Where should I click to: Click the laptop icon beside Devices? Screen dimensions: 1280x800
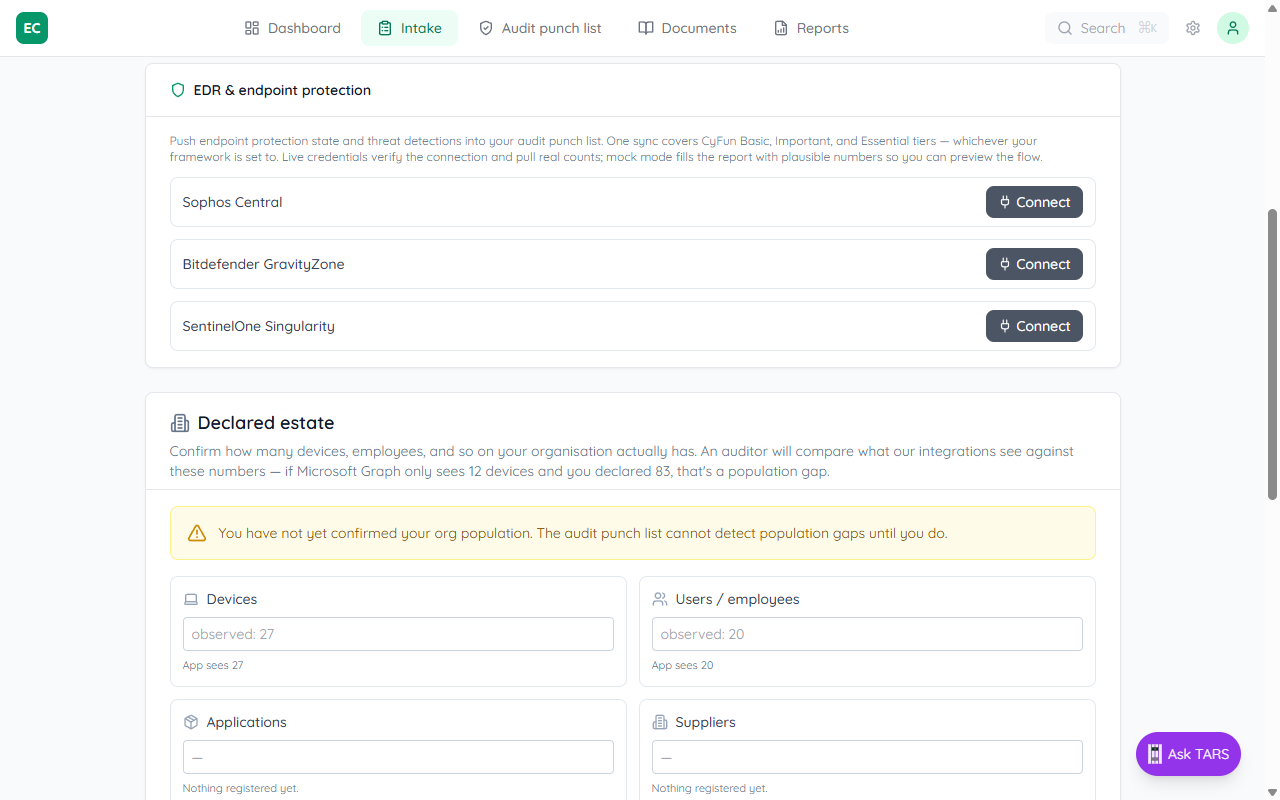pos(191,599)
